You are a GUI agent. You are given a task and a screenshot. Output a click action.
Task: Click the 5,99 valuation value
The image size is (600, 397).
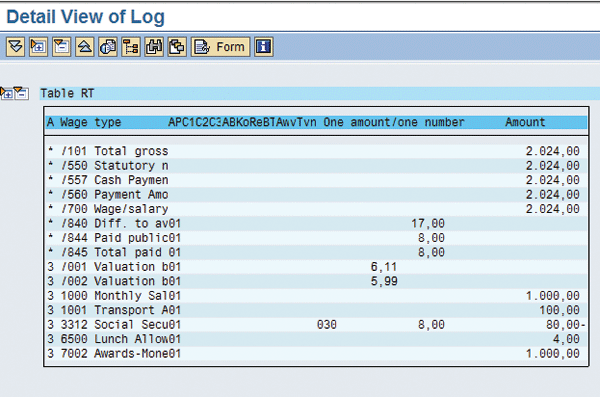[x=384, y=281]
